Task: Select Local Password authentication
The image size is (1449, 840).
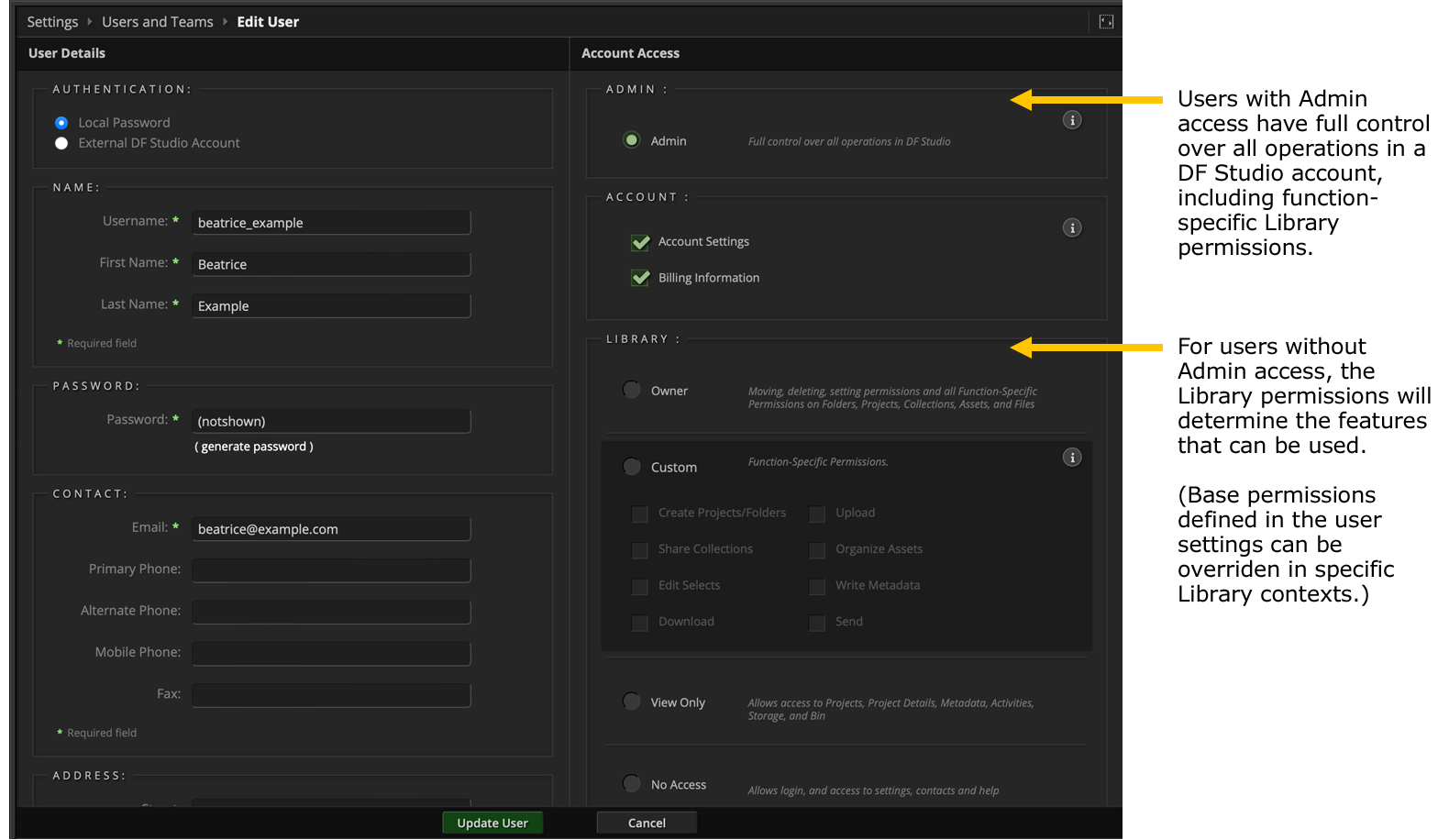Action: click(x=61, y=123)
